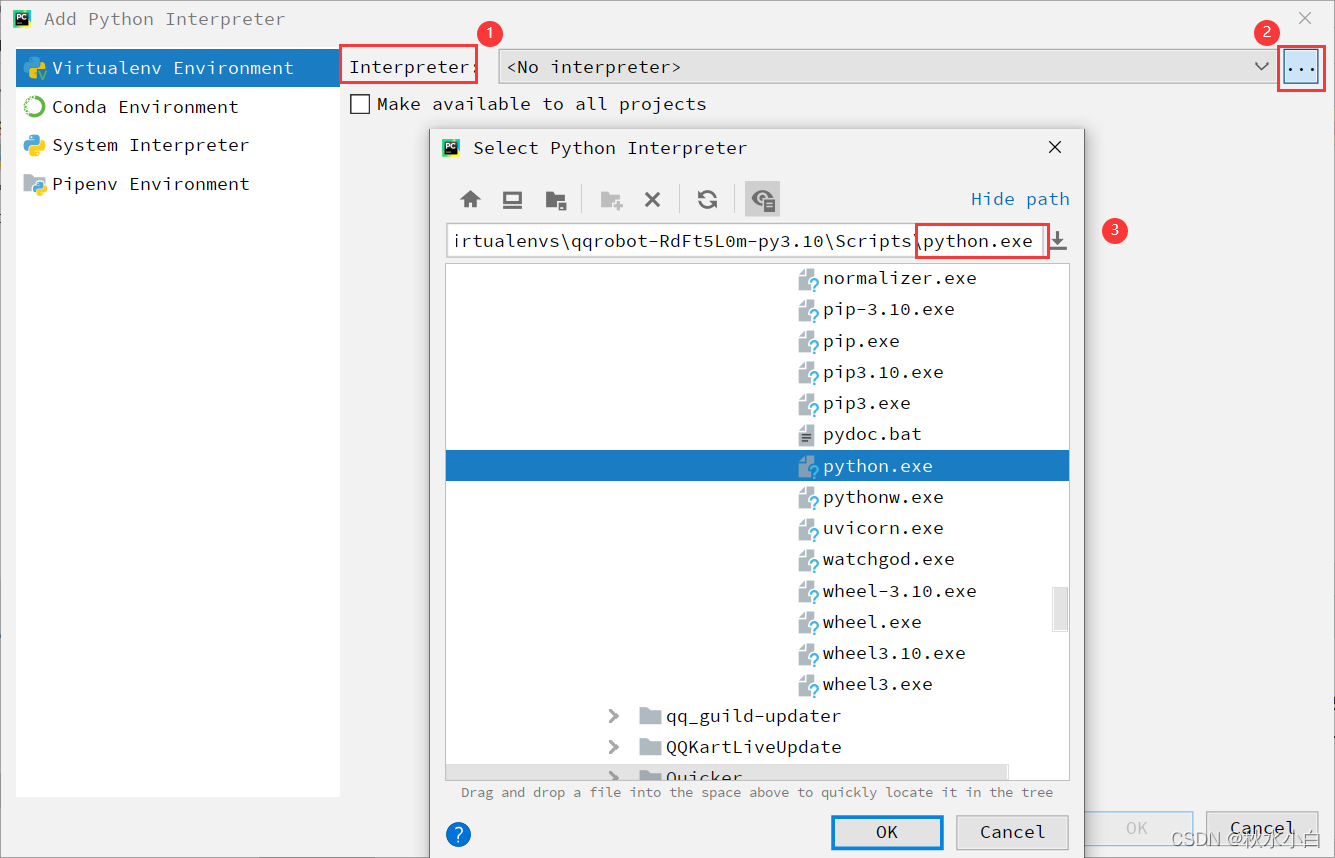Click the System Interpreter python icon

(x=35, y=145)
